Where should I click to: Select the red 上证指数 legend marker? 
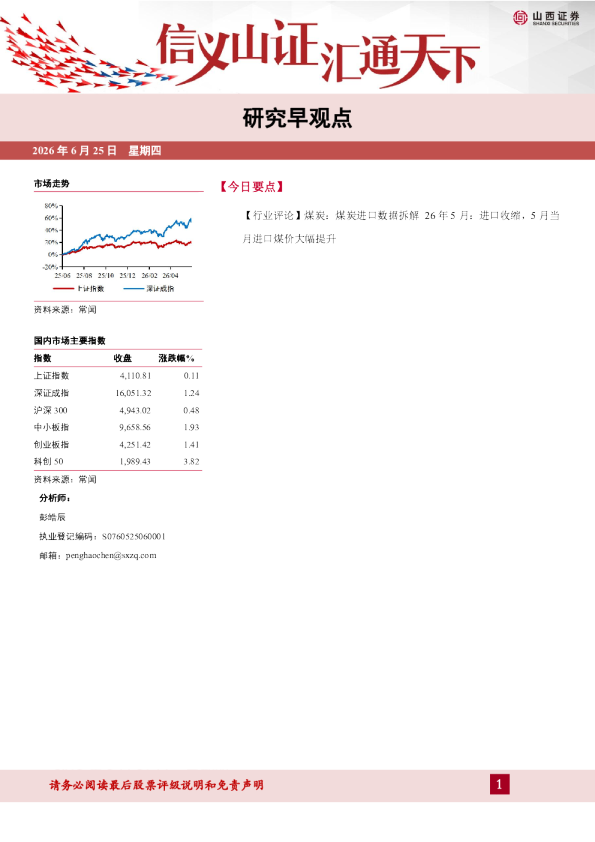[63, 289]
